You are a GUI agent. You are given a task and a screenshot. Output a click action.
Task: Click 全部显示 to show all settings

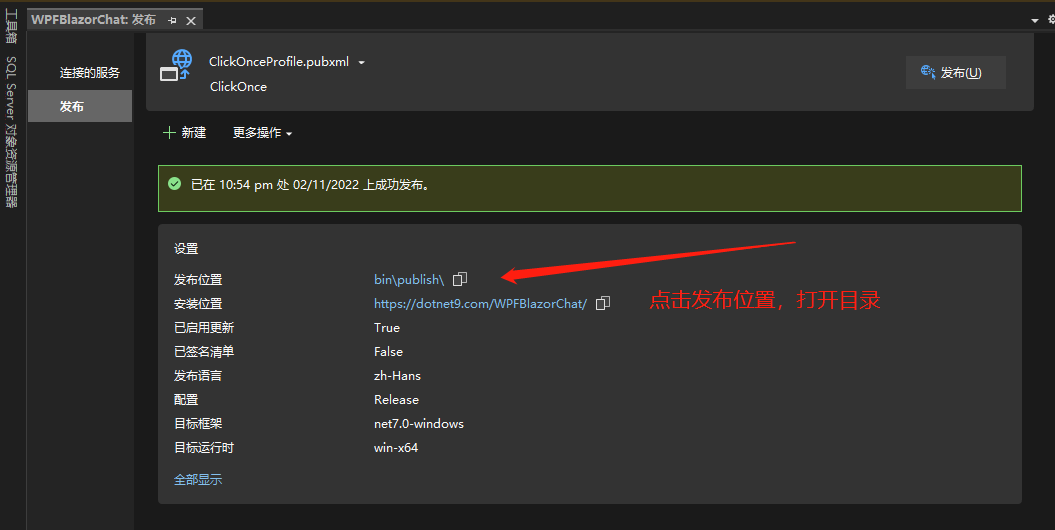click(198, 480)
